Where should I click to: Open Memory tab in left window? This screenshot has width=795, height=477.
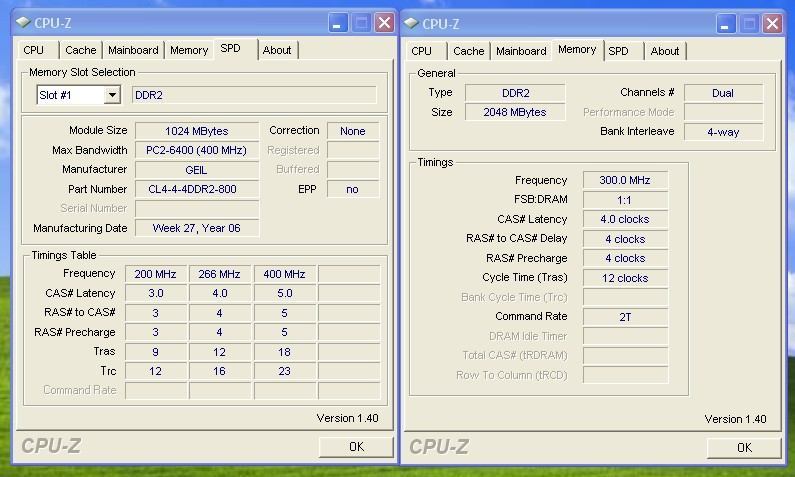coord(189,50)
